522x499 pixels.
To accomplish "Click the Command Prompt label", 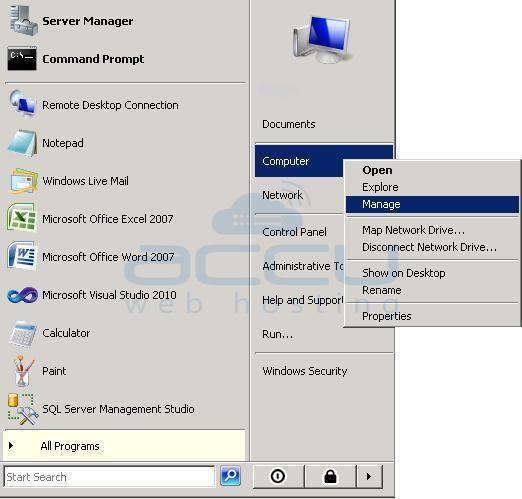I will click(x=93, y=59).
